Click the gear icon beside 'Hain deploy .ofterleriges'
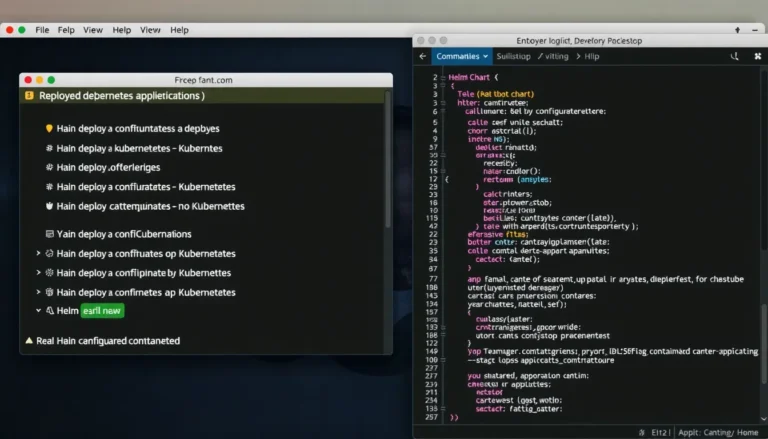Screen dimensions: 768x439 49,167
